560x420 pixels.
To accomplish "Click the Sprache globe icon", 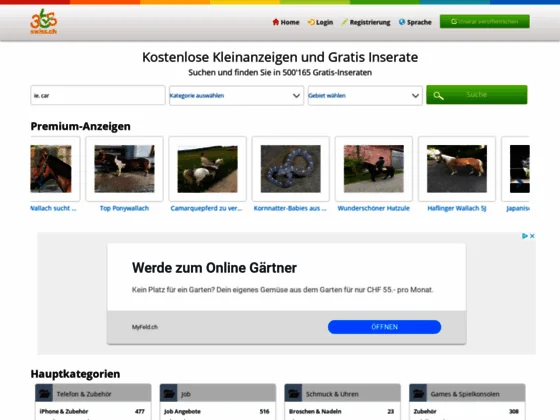I will 402,22.
